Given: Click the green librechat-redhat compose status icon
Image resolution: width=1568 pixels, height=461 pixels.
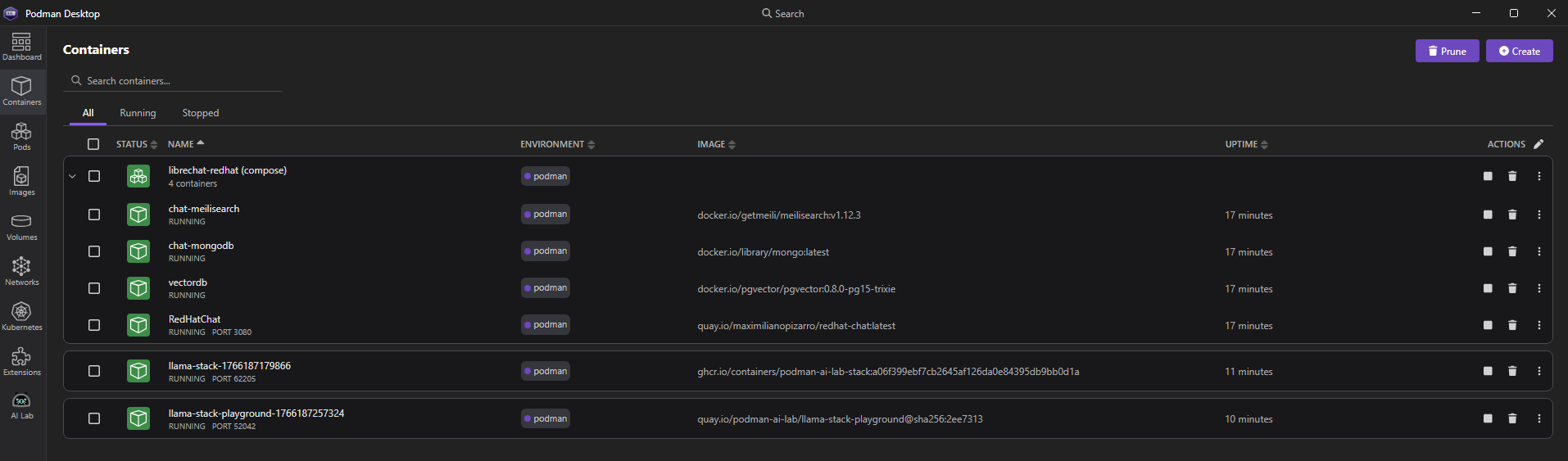Looking at the screenshot, I should pyautogui.click(x=138, y=176).
